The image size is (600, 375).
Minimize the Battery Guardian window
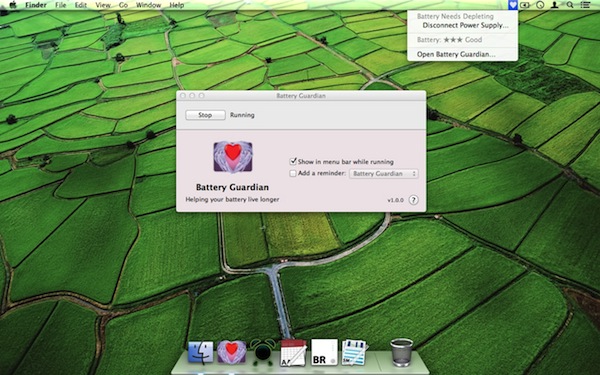tap(192, 96)
